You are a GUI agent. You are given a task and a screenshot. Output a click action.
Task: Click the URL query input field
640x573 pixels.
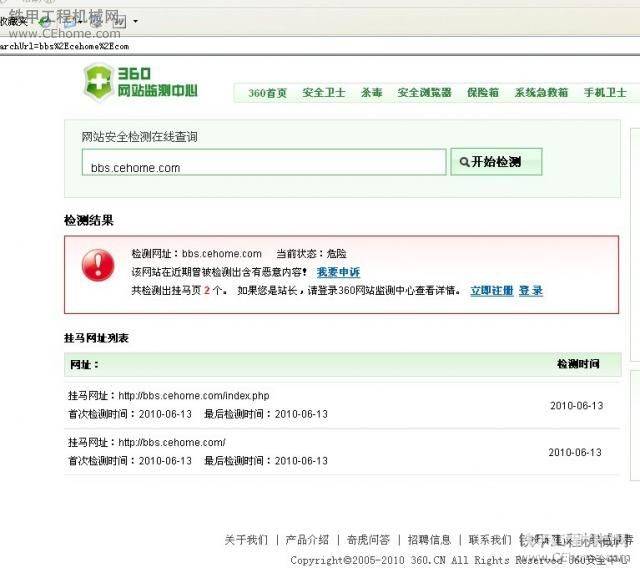[264, 162]
